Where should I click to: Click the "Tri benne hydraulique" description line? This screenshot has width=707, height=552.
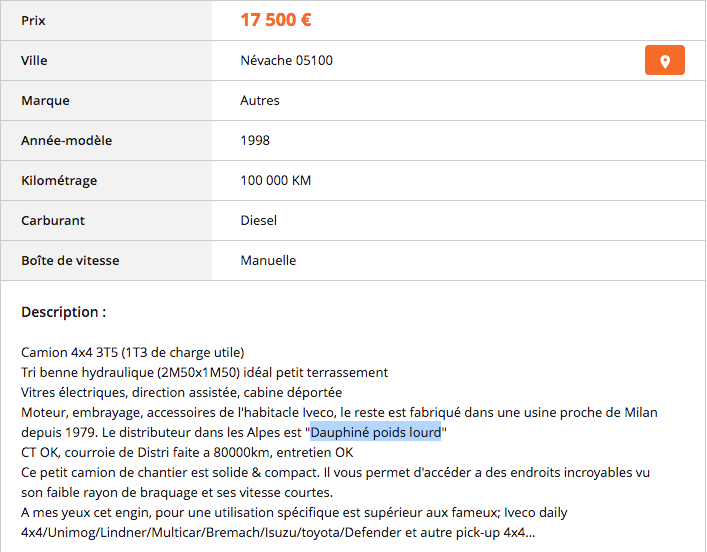[x=204, y=372]
